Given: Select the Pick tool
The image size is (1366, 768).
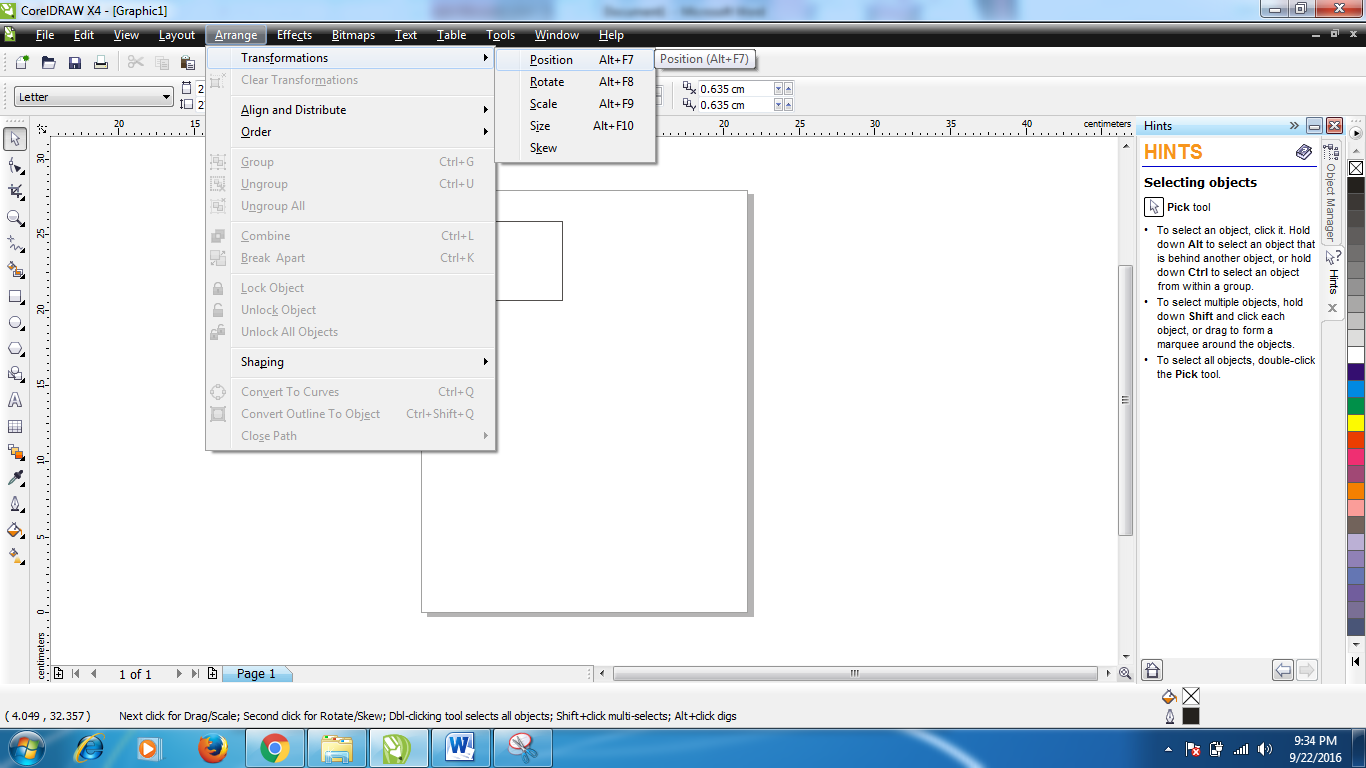Looking at the screenshot, I should pyautogui.click(x=14, y=139).
